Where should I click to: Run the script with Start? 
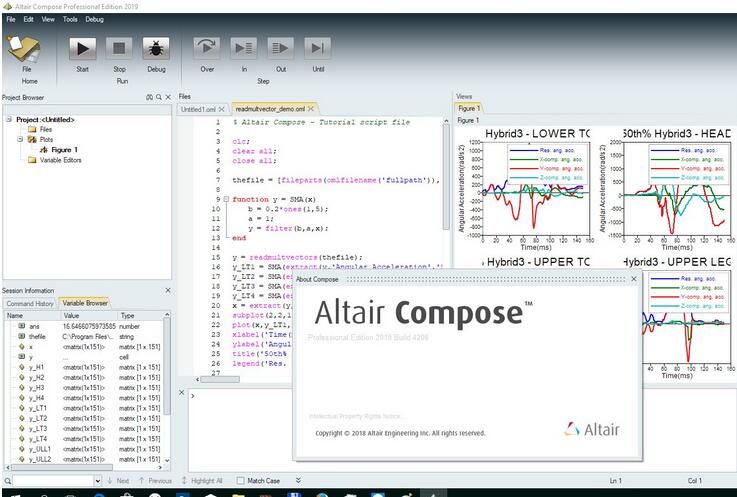(x=83, y=48)
